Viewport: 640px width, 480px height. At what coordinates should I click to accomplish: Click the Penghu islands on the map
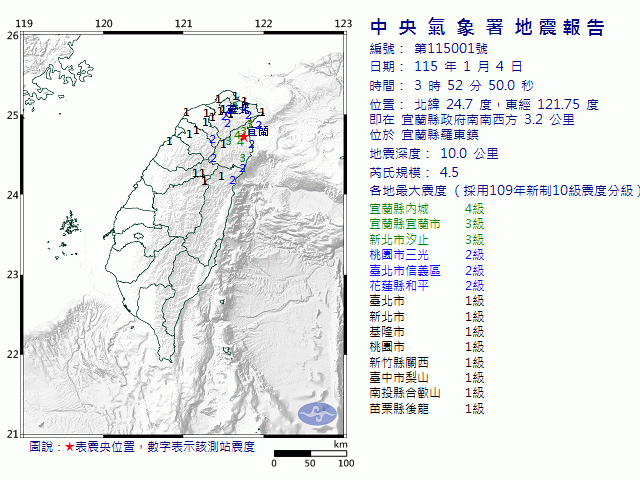[x=68, y=224]
